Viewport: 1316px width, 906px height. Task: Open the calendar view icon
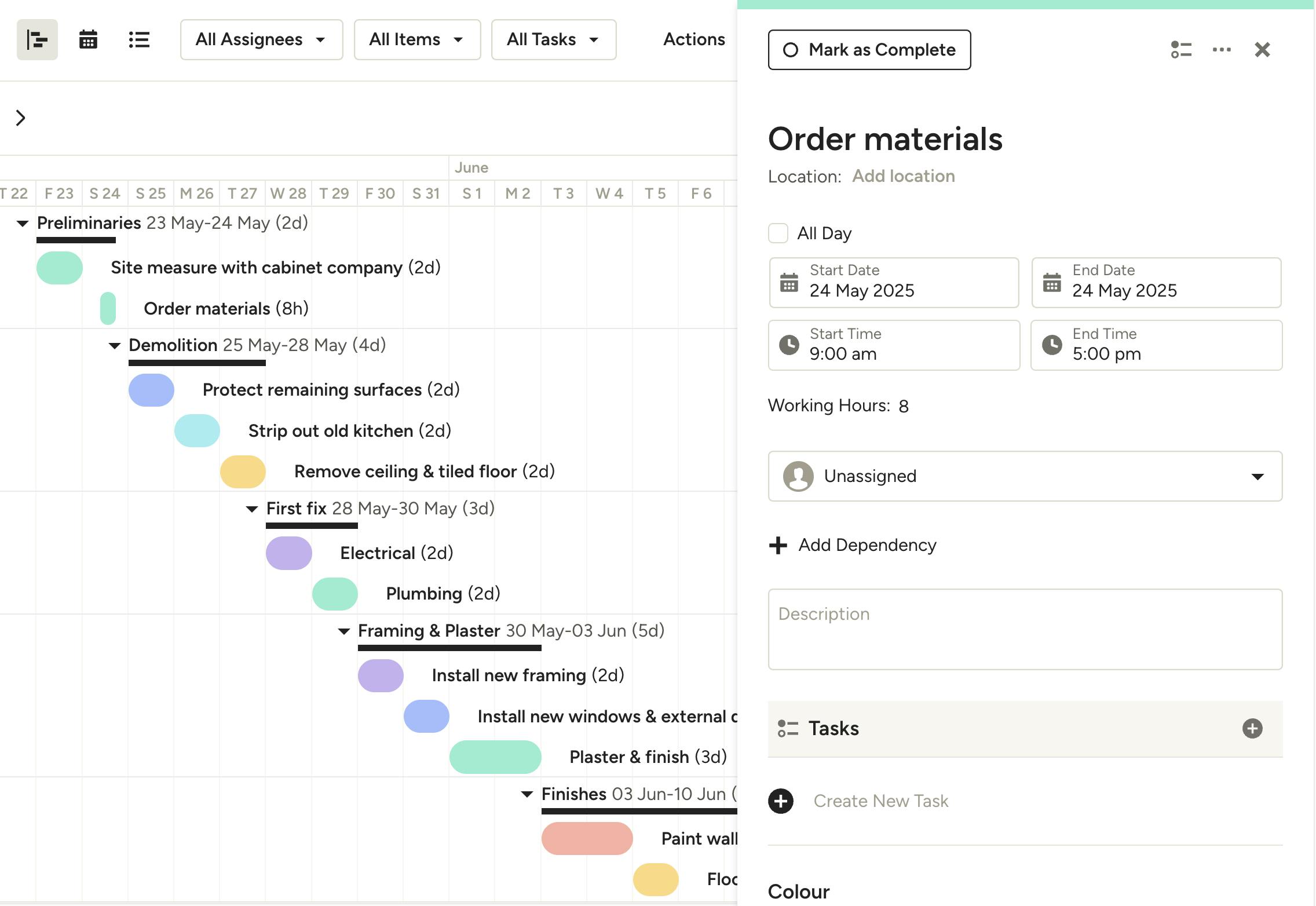(x=88, y=40)
